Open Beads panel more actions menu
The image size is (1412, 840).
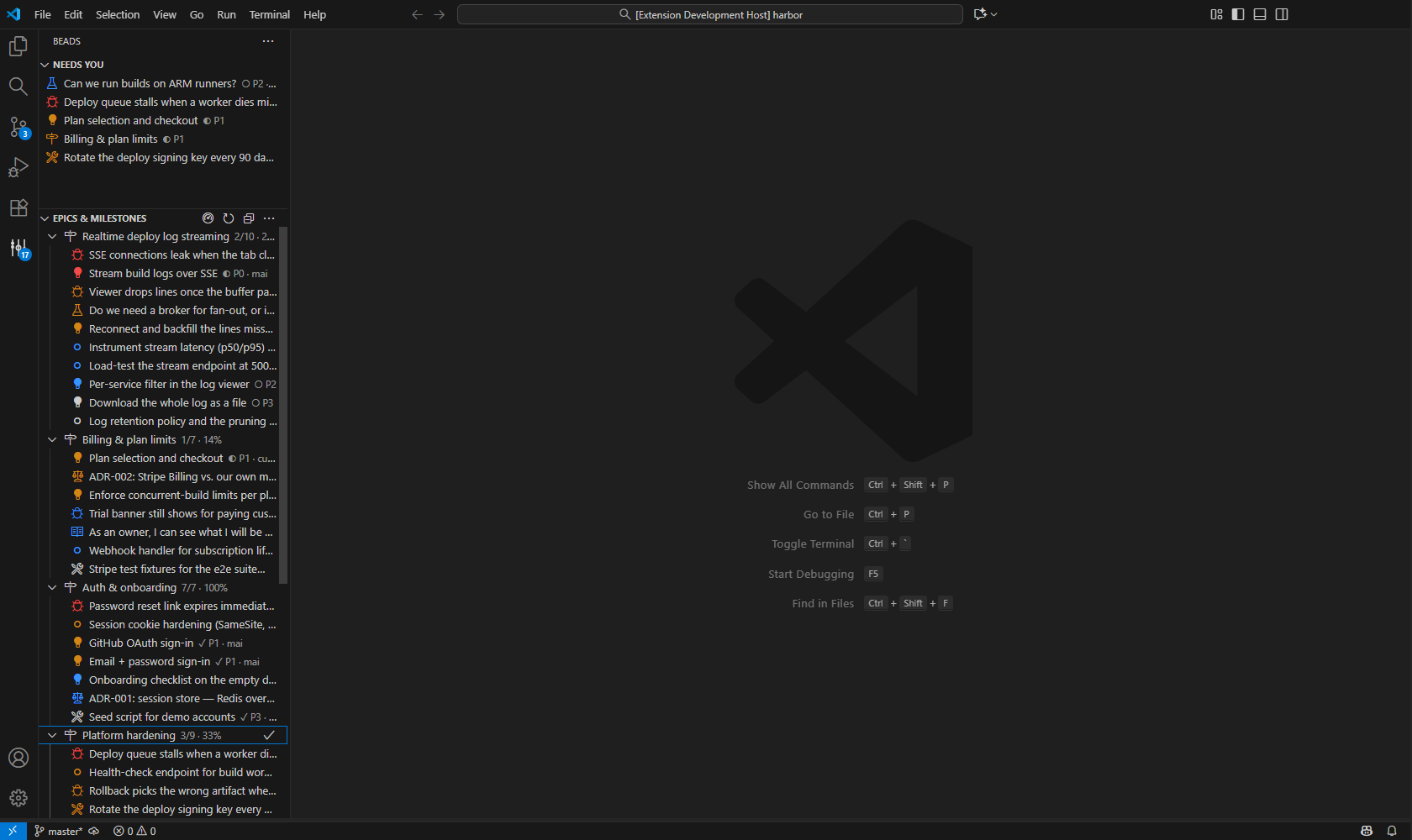tap(268, 41)
